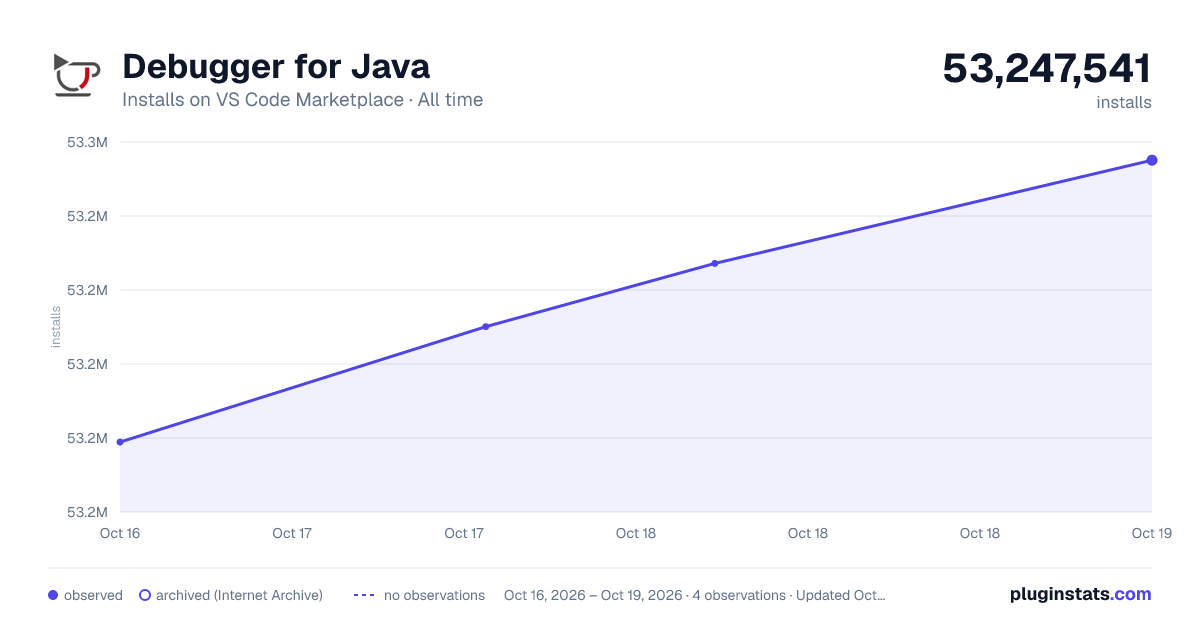Click the date range observations summary text

[x=695, y=595]
